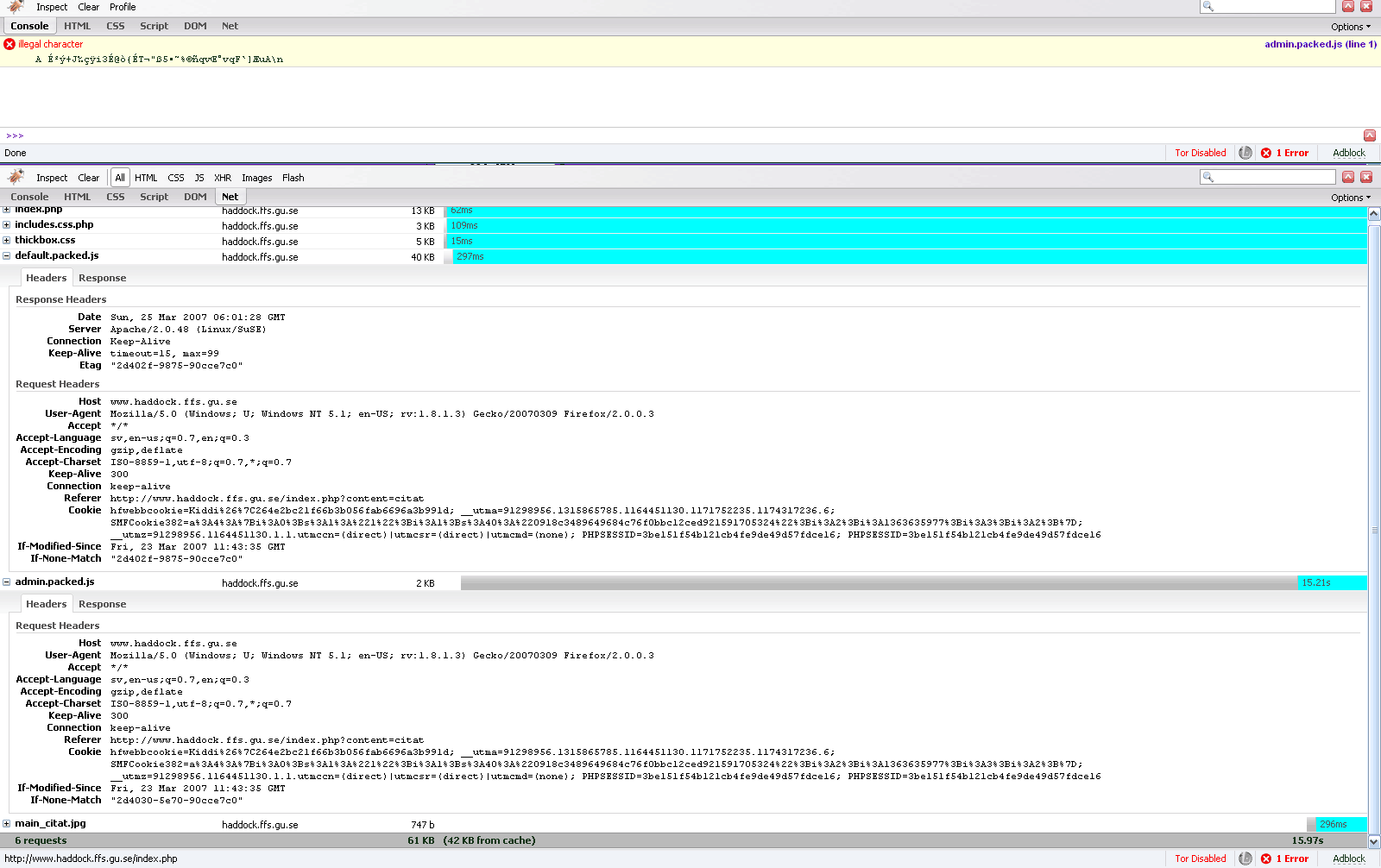Click the upper Firebug search field

(1268, 6)
